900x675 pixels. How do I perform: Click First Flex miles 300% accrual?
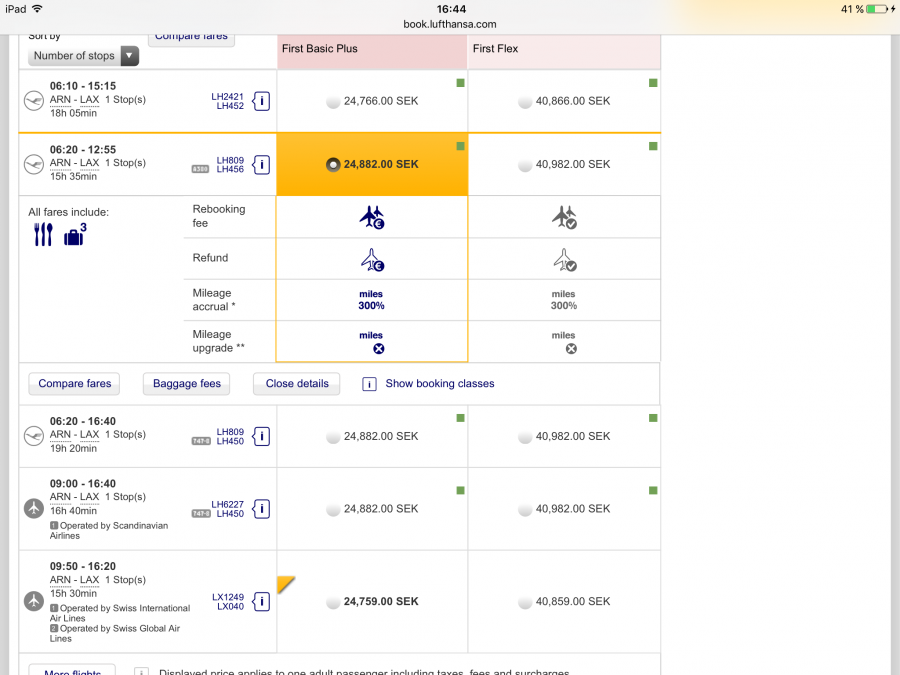(x=564, y=300)
